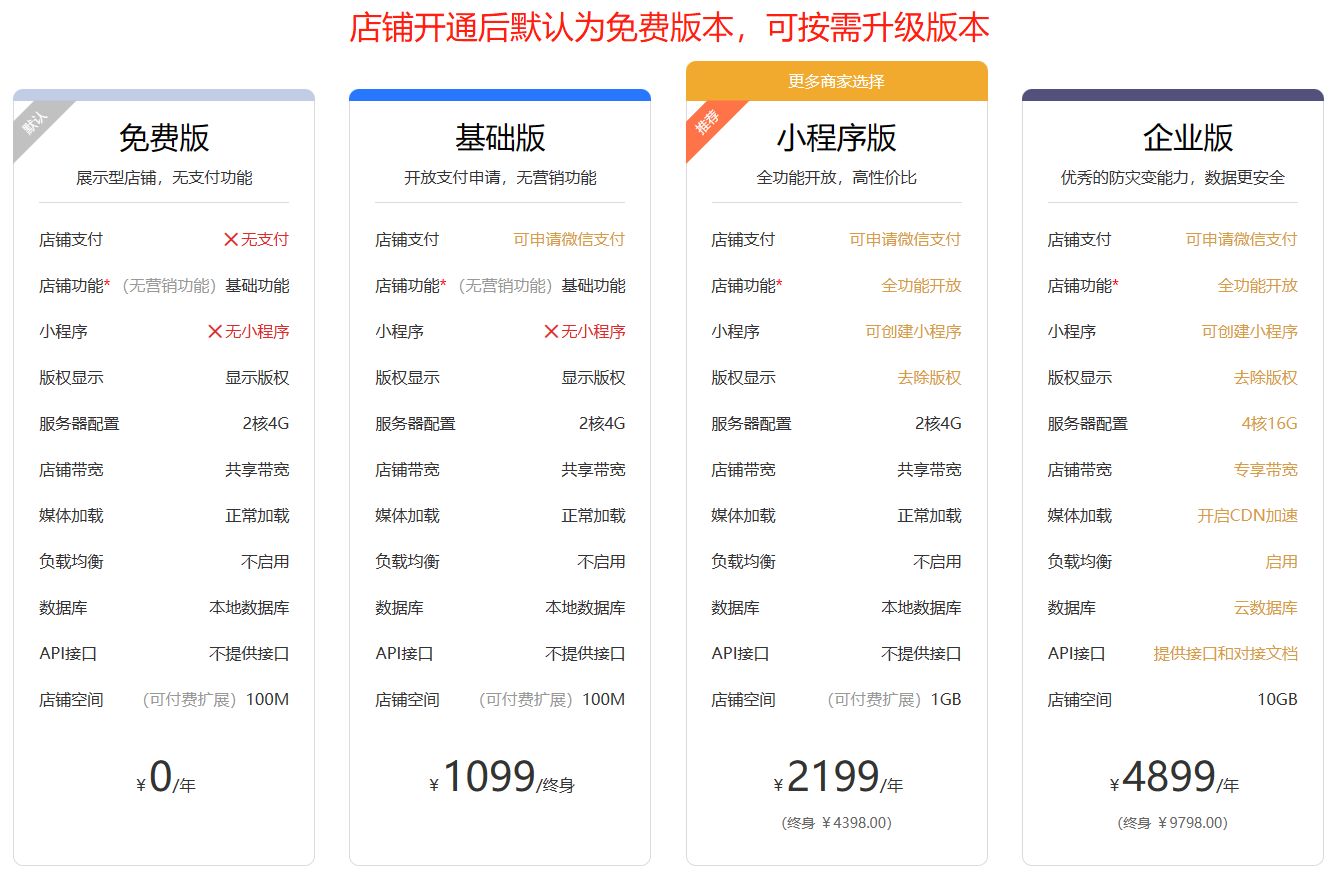Click the orange 推荐 corner ribbon
1329x876 pixels.
[x=708, y=123]
